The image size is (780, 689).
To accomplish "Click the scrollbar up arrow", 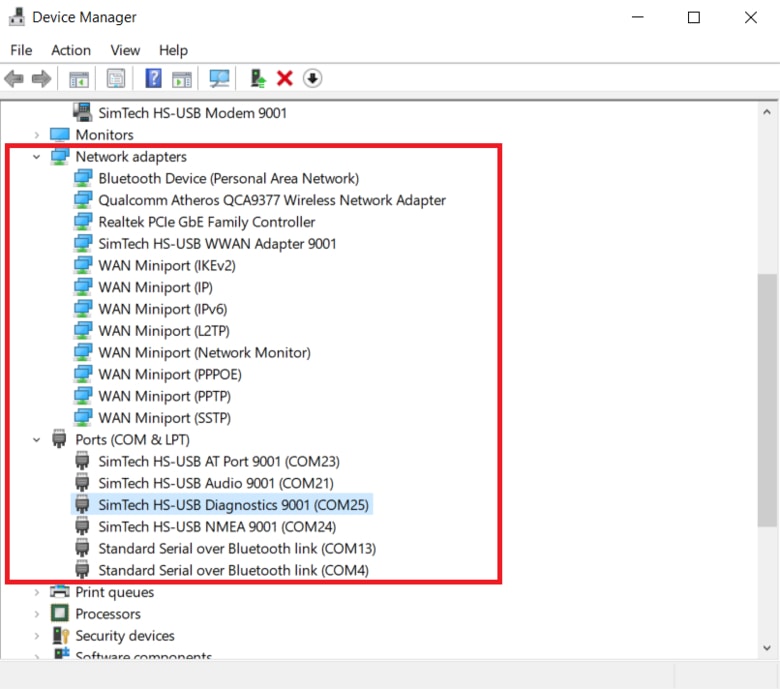I will (767, 112).
